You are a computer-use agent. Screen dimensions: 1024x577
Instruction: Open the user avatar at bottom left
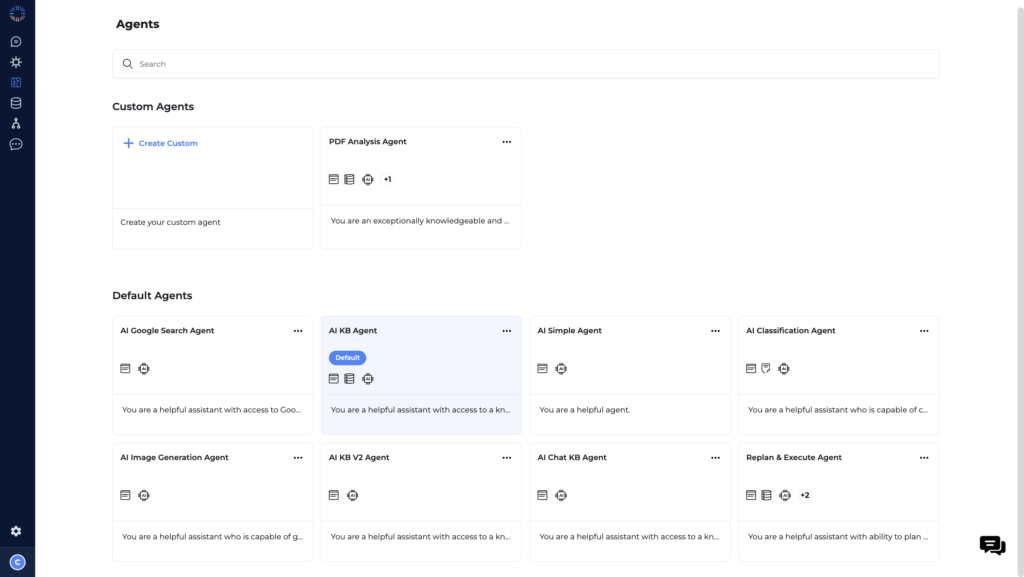click(x=15, y=563)
